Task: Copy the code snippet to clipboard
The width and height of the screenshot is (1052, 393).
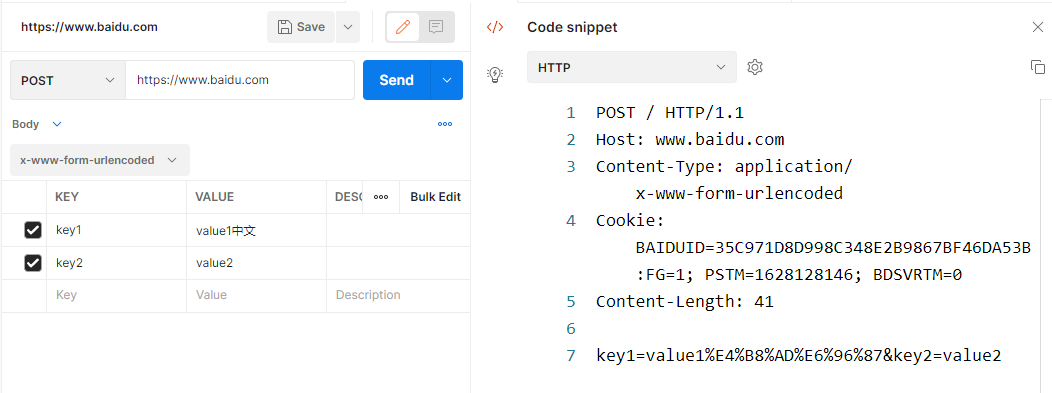Action: 1038,67
